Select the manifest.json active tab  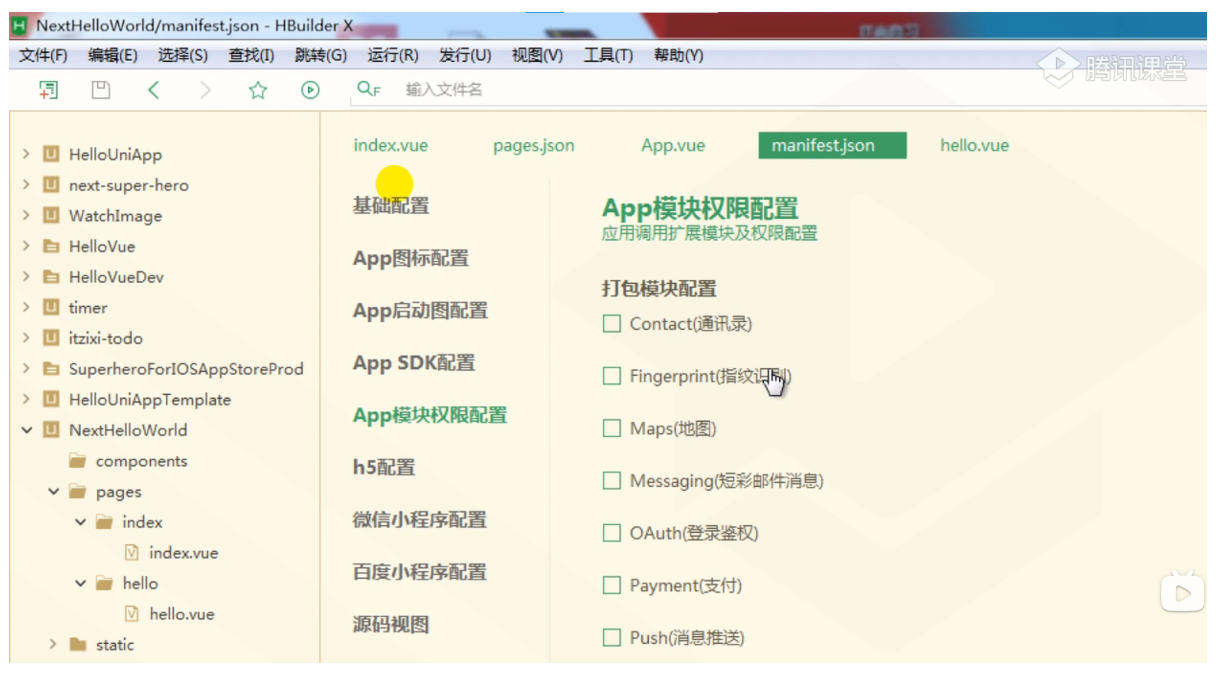[832, 145]
